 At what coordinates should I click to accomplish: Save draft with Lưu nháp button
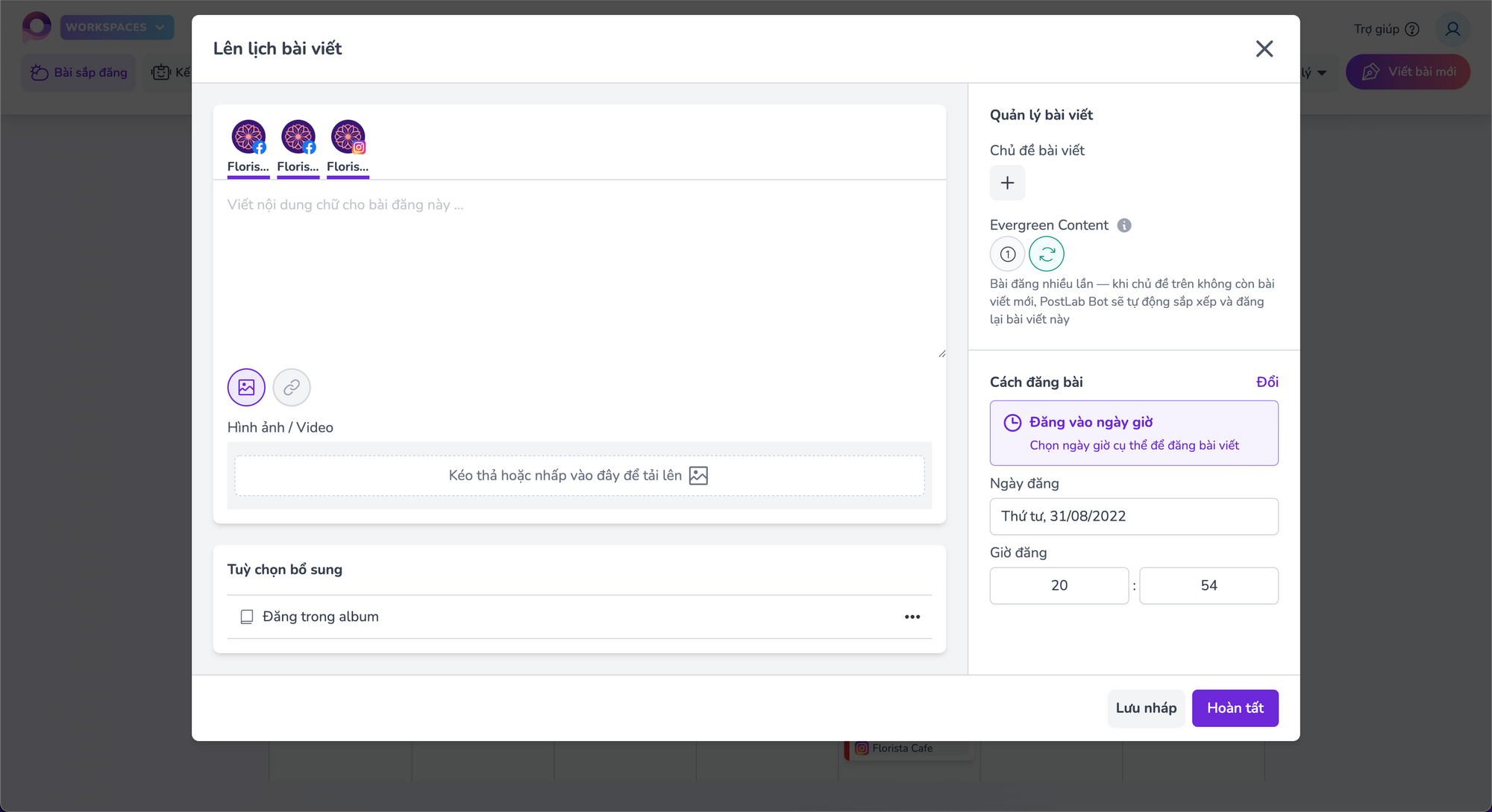[1146, 708]
